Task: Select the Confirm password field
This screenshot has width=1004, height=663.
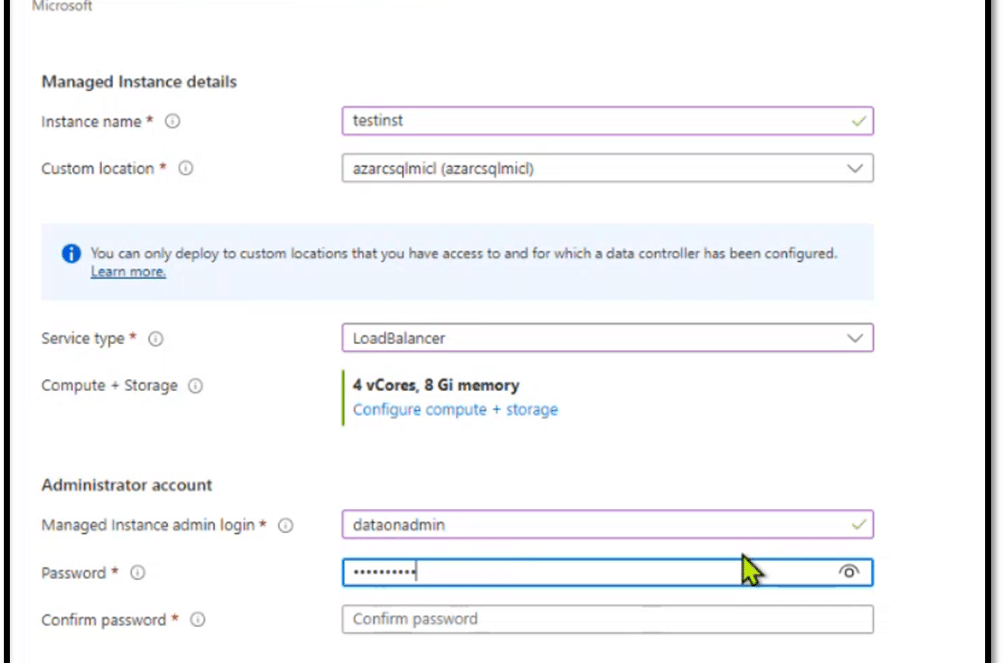Action: [608, 619]
